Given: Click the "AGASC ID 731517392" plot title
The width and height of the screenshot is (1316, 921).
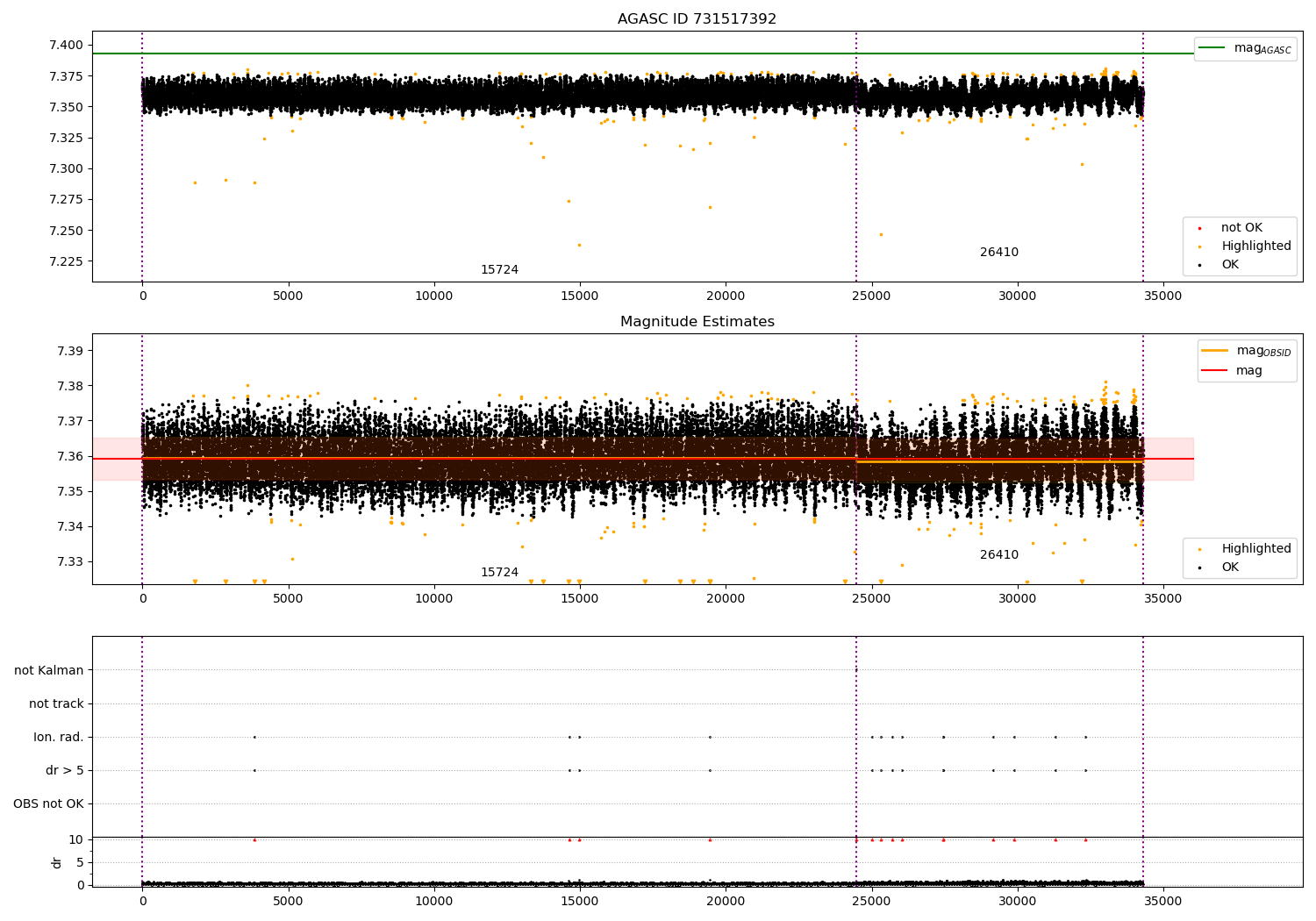Looking at the screenshot, I should (x=697, y=19).
